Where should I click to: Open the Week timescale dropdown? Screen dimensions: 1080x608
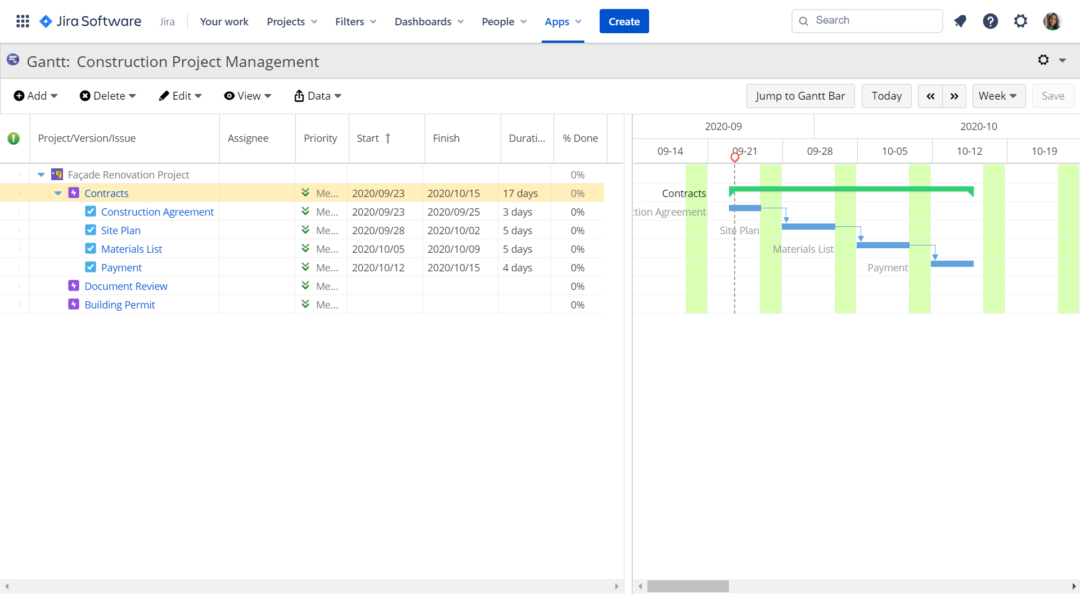[998, 95]
